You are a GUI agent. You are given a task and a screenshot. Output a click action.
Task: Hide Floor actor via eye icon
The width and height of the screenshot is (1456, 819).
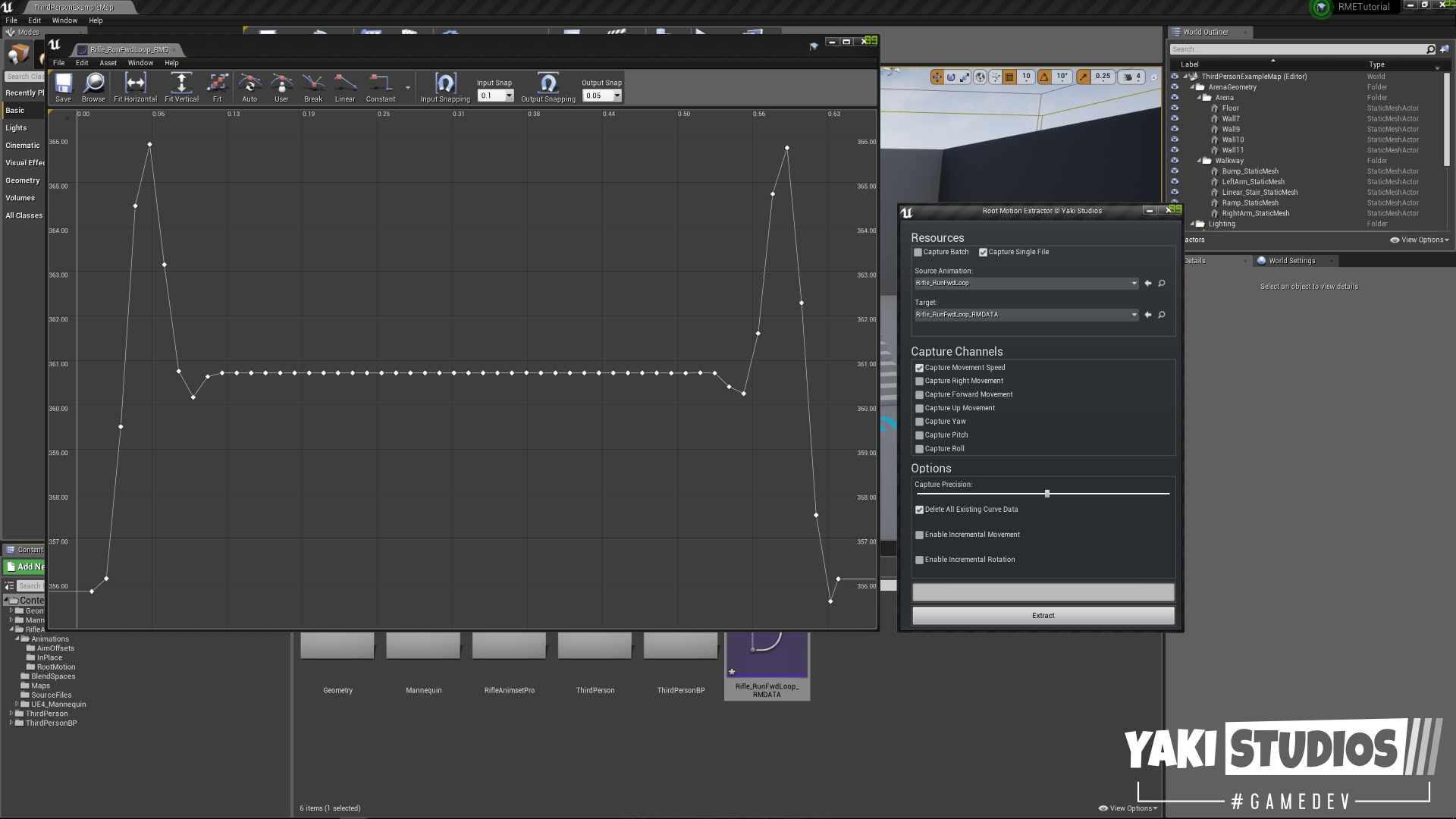pyautogui.click(x=1175, y=108)
